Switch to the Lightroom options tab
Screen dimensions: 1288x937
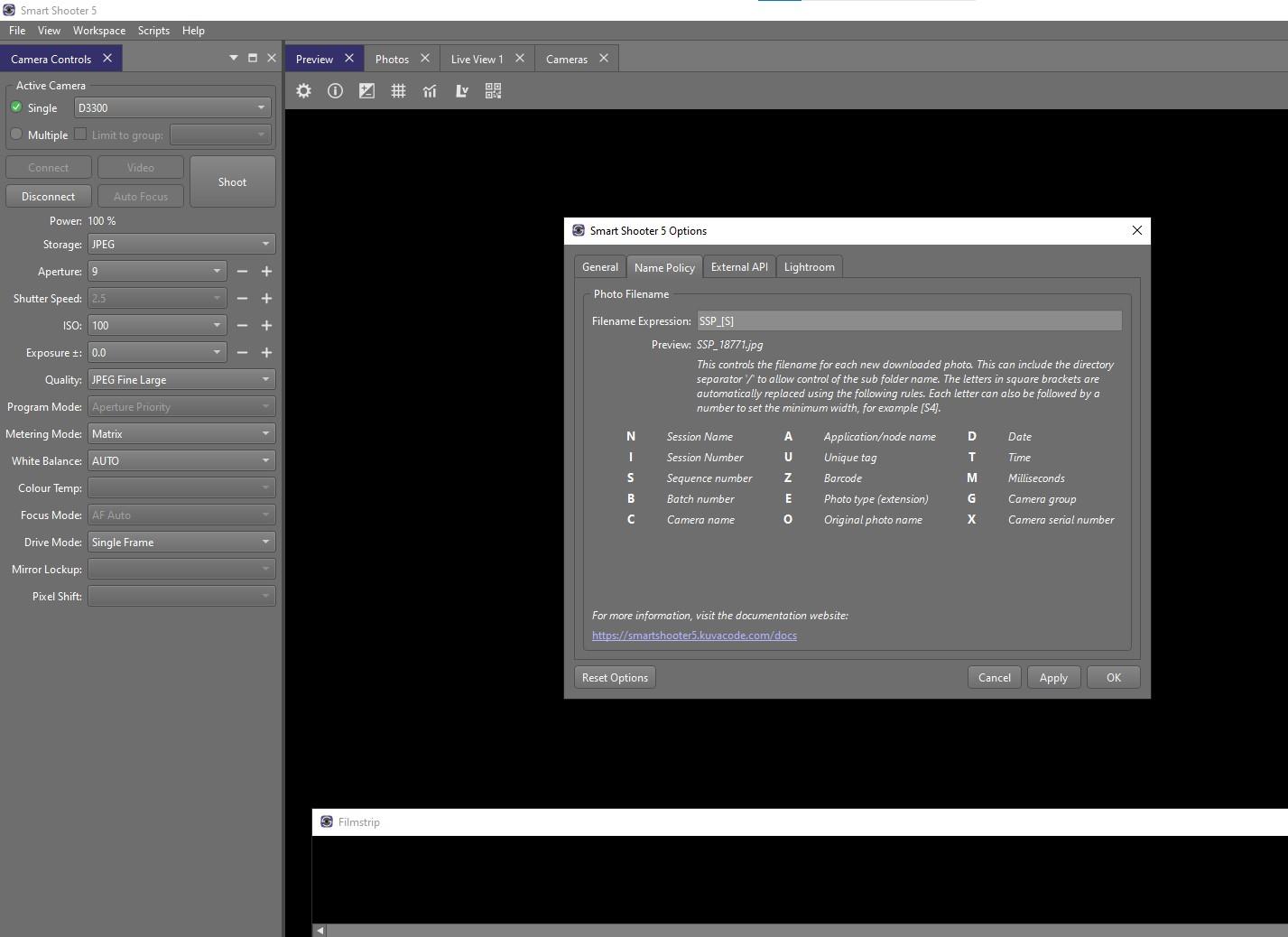809,267
